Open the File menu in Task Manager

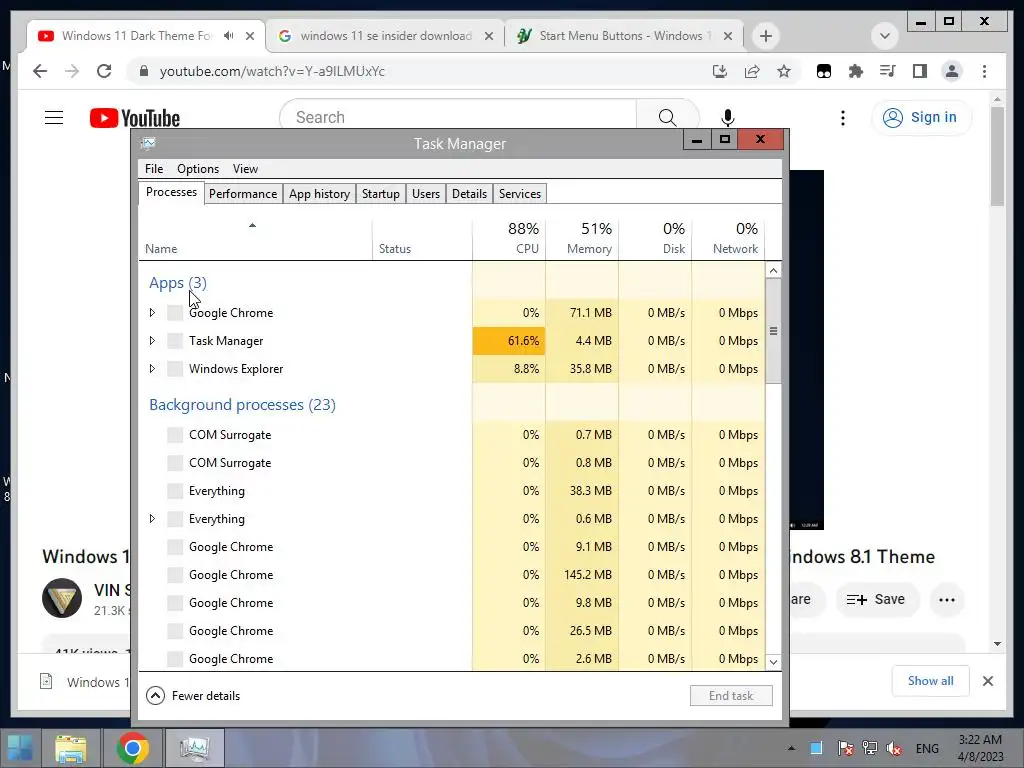pyautogui.click(x=154, y=169)
